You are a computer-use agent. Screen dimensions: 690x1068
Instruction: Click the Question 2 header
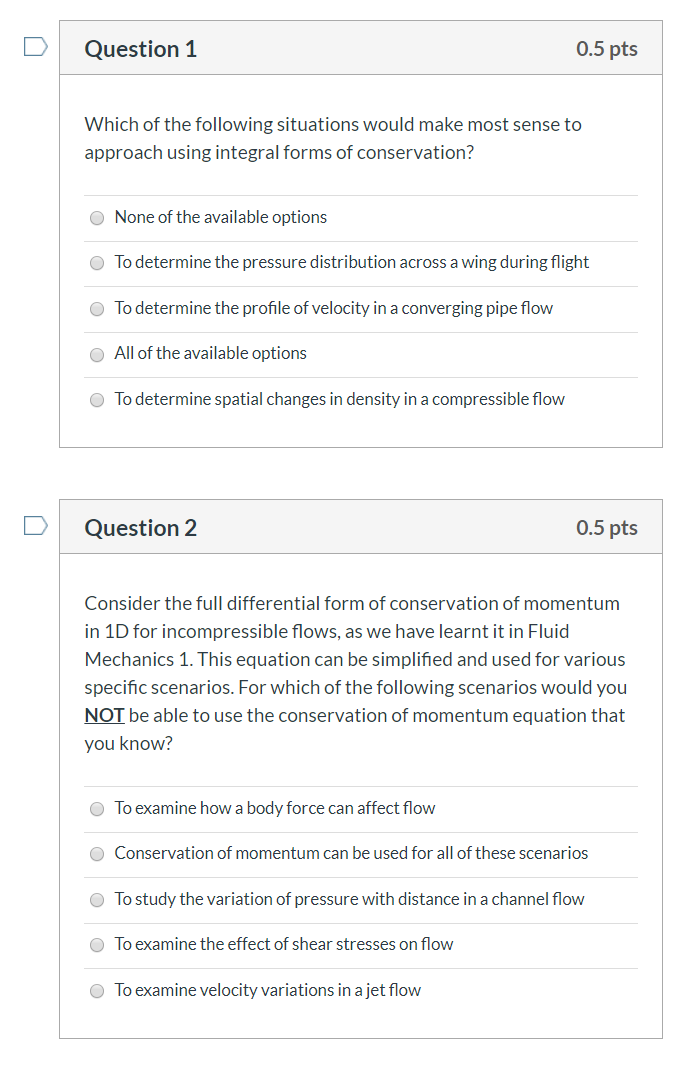140,528
